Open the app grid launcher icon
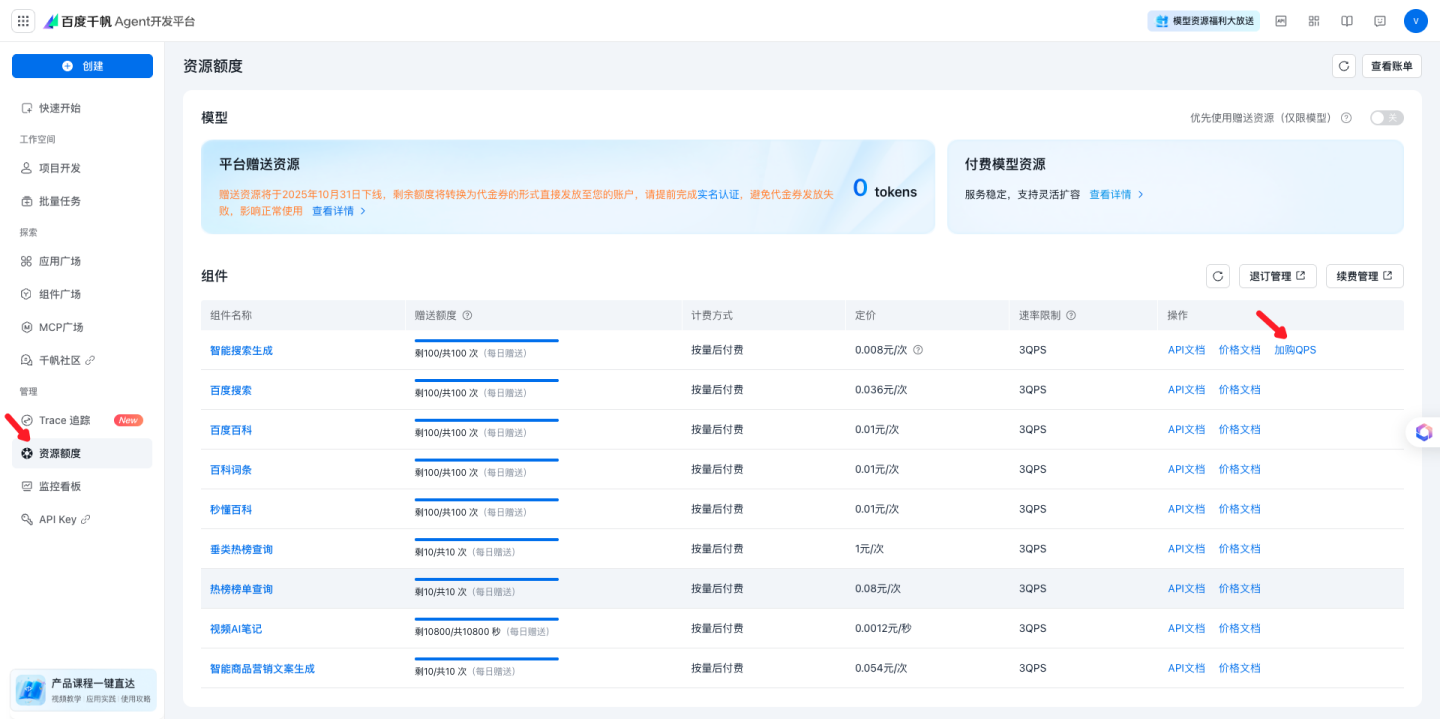The width and height of the screenshot is (1440, 719). point(23,21)
